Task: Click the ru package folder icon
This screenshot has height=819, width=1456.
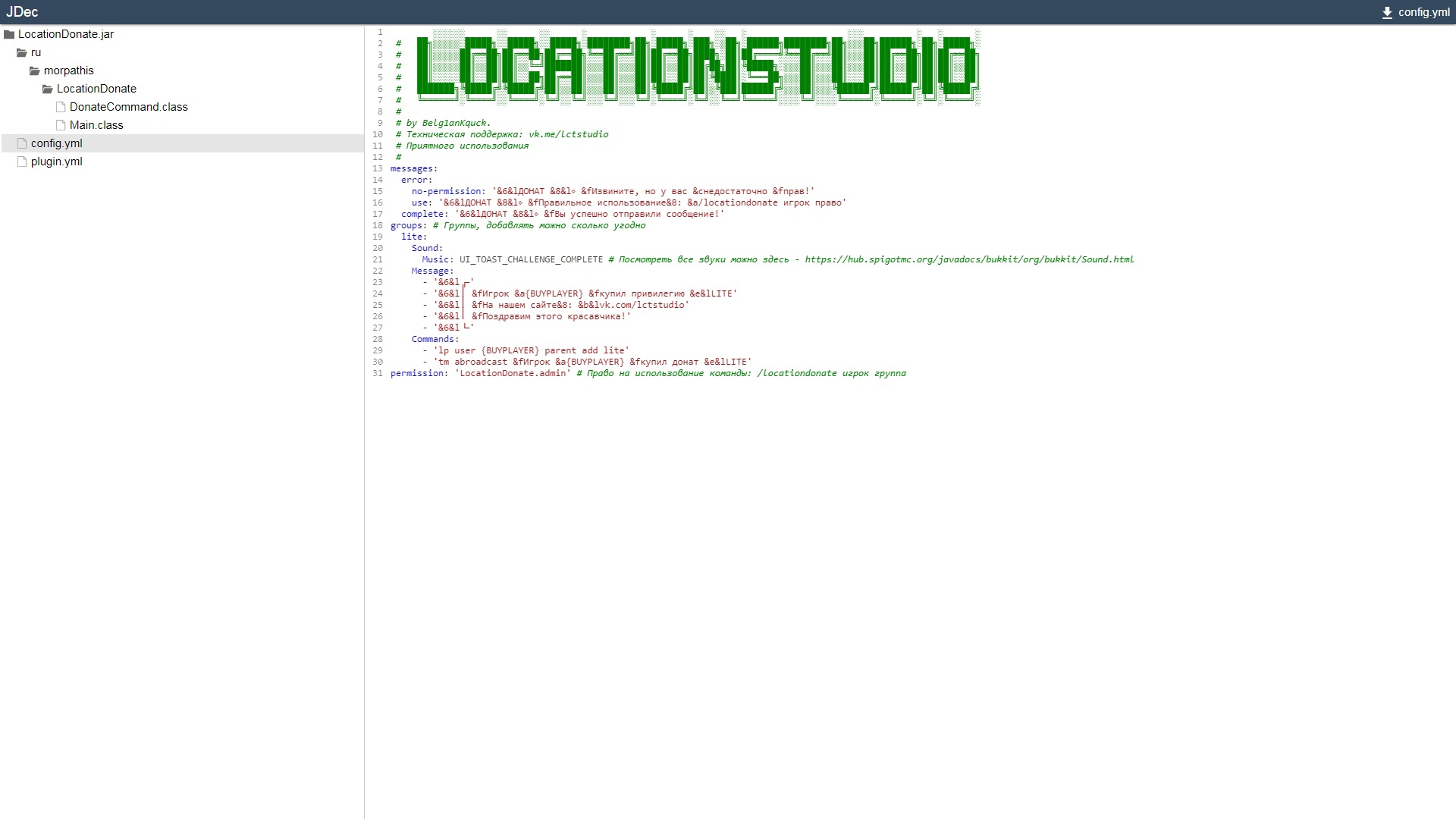Action: [x=22, y=53]
